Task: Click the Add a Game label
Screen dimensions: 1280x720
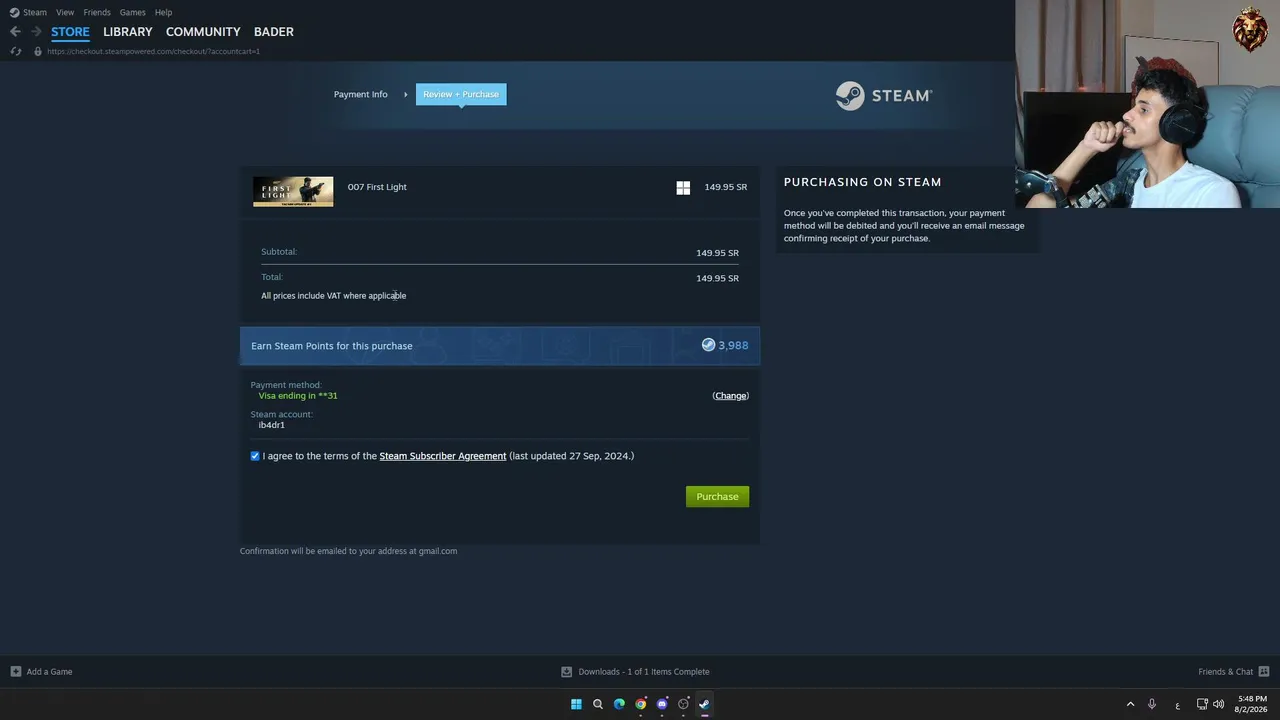Action: click(x=49, y=672)
